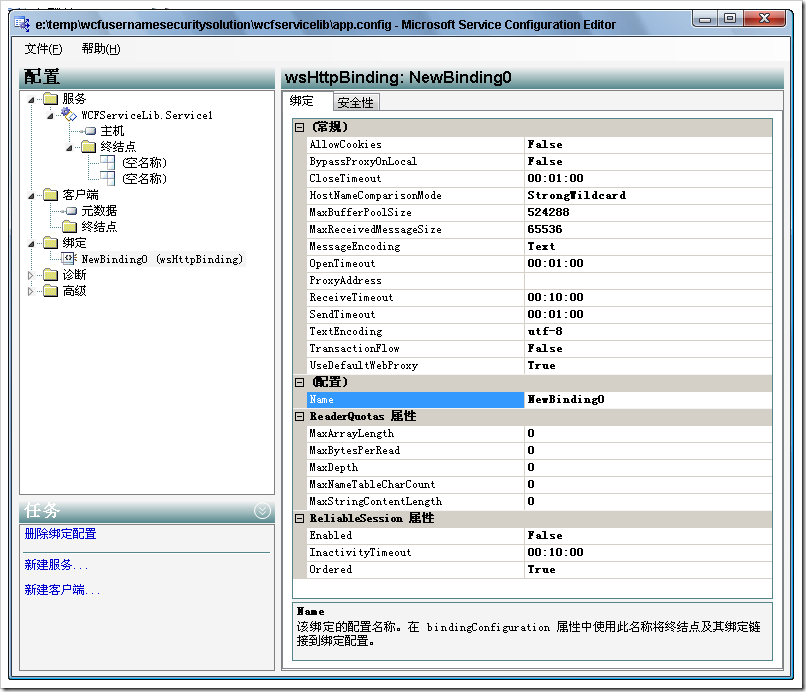Expand the 诊断 tree node

tap(30, 275)
